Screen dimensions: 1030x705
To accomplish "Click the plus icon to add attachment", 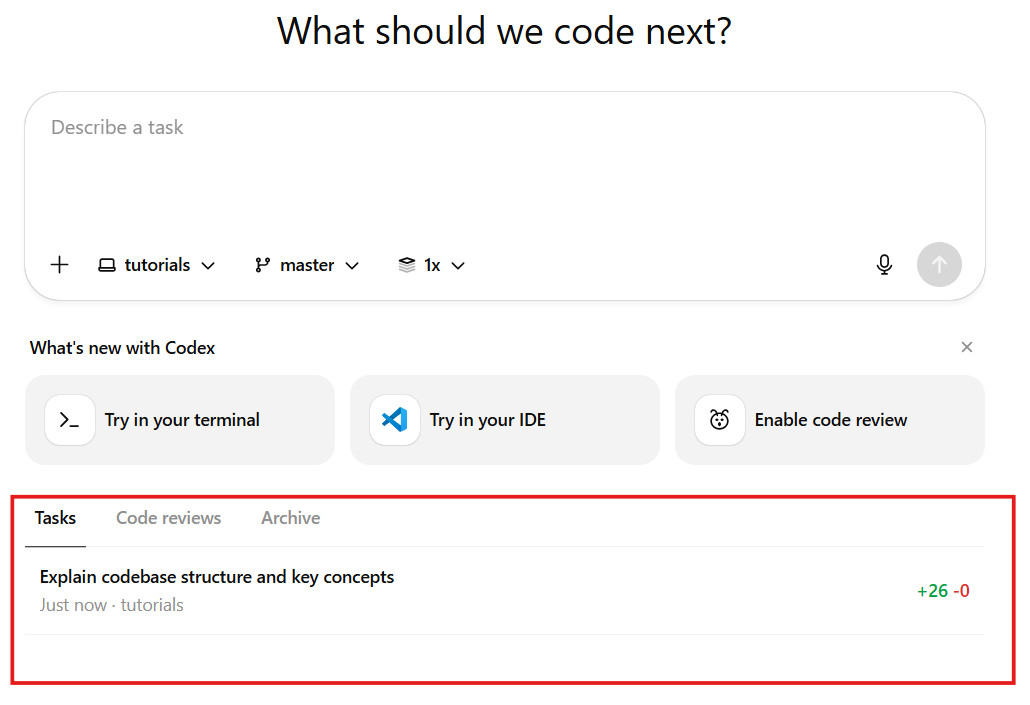I will (60, 265).
